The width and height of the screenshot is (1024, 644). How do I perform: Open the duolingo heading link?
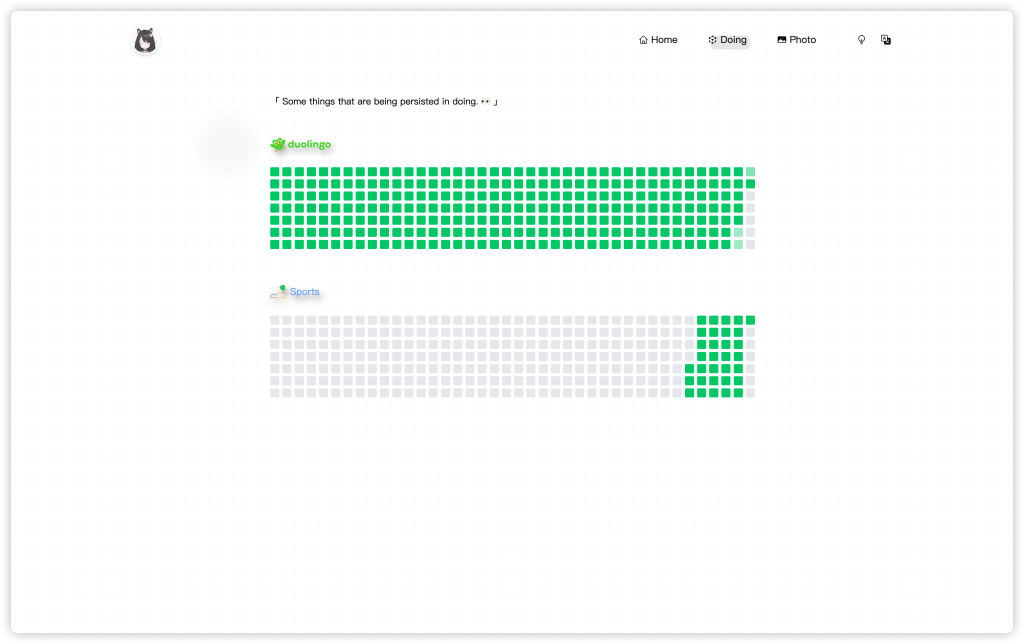(309, 145)
